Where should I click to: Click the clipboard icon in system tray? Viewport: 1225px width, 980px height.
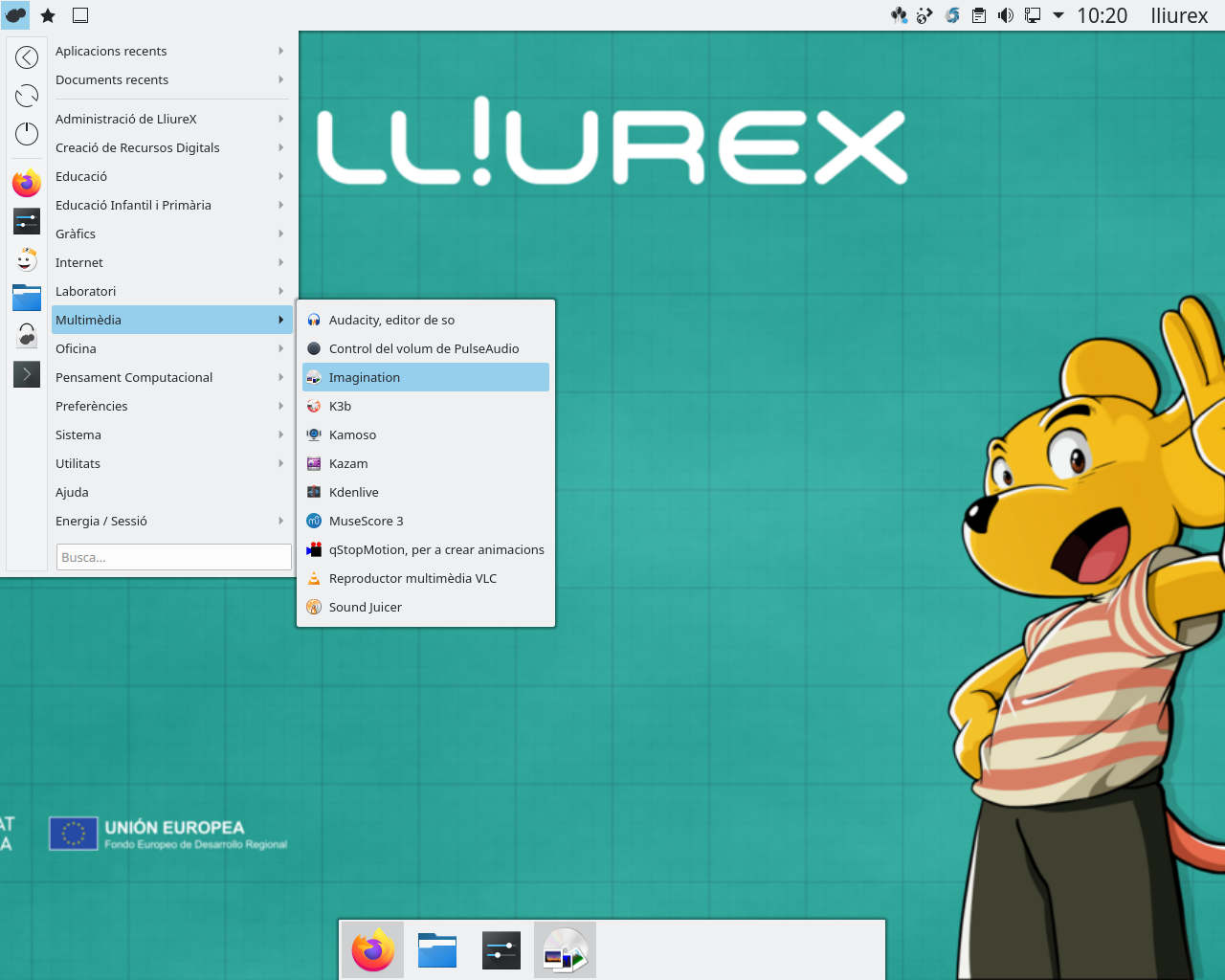pos(979,15)
